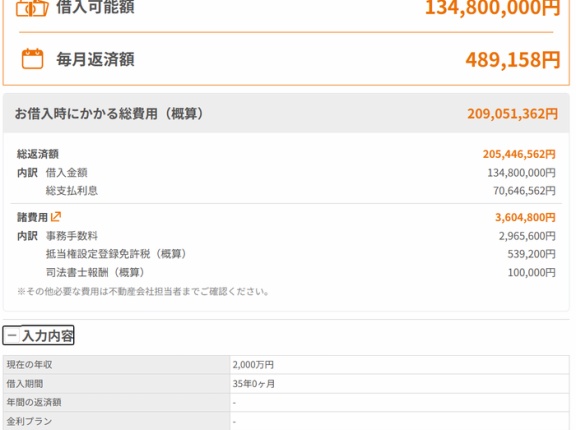The width and height of the screenshot is (576, 430).
Task: Click the 入力内容 heading label
Action: [47, 335]
